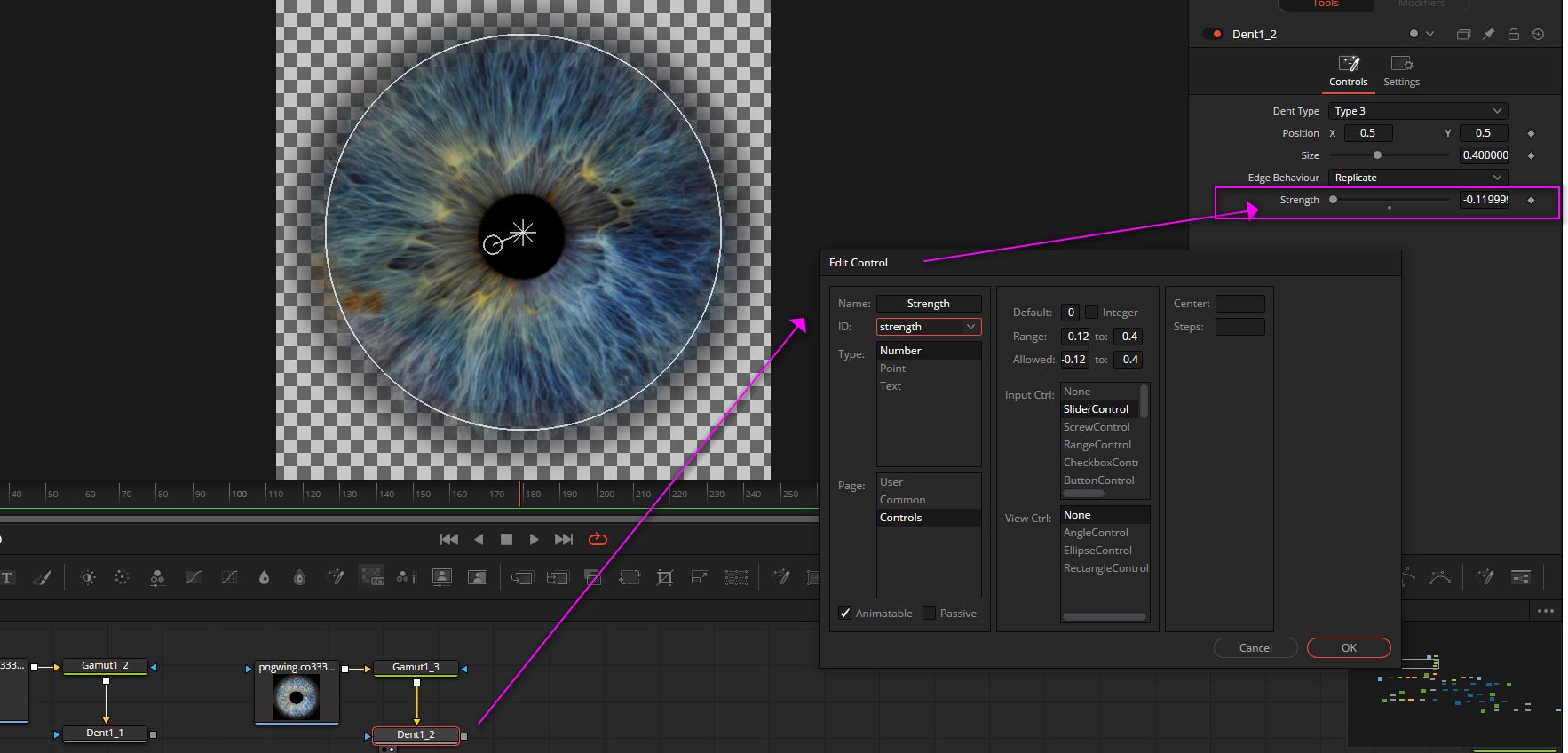Set keyframe diamond for Position
The width and height of the screenshot is (1568, 753).
[x=1531, y=133]
